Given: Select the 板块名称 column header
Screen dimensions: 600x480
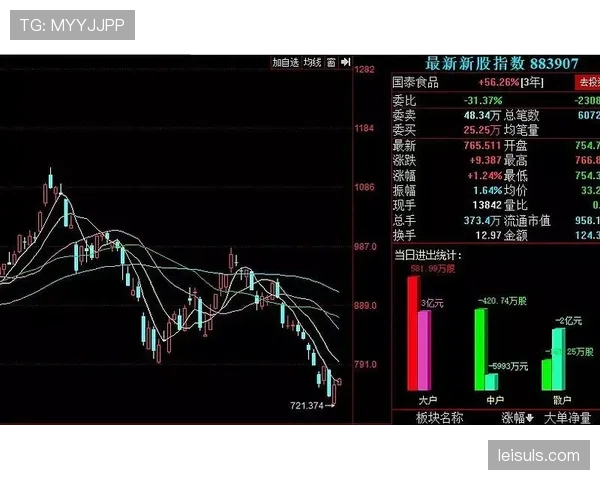Looking at the screenshot, I should [439, 418].
